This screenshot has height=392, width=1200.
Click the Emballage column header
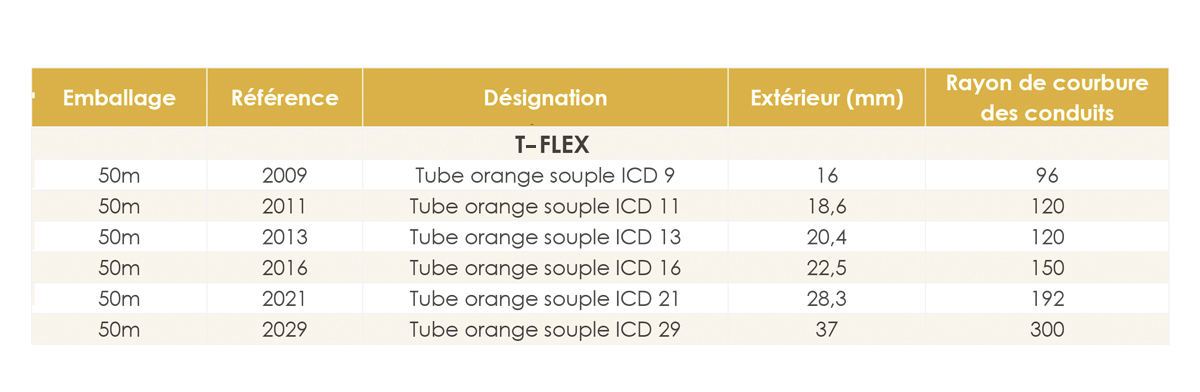click(119, 98)
